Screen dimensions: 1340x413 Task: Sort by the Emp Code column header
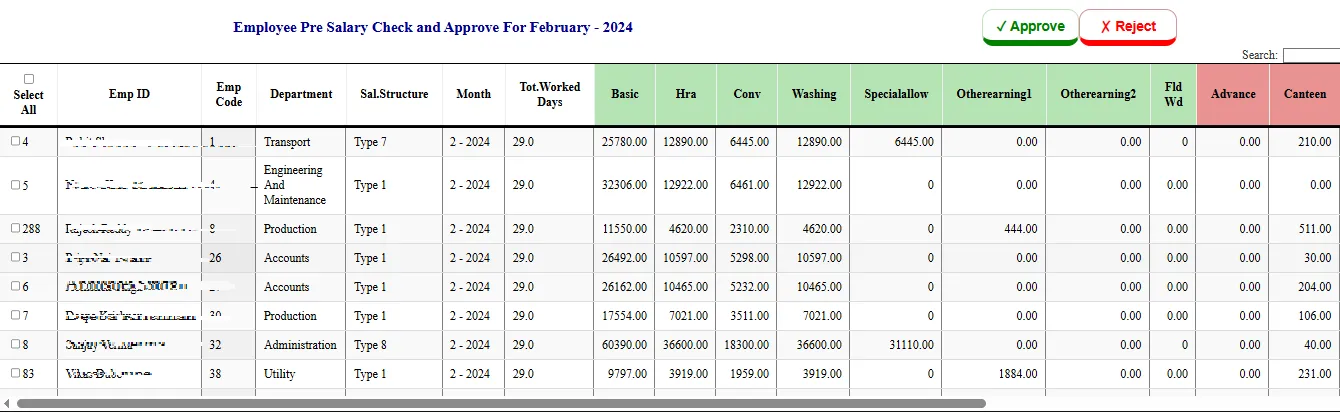pos(229,95)
